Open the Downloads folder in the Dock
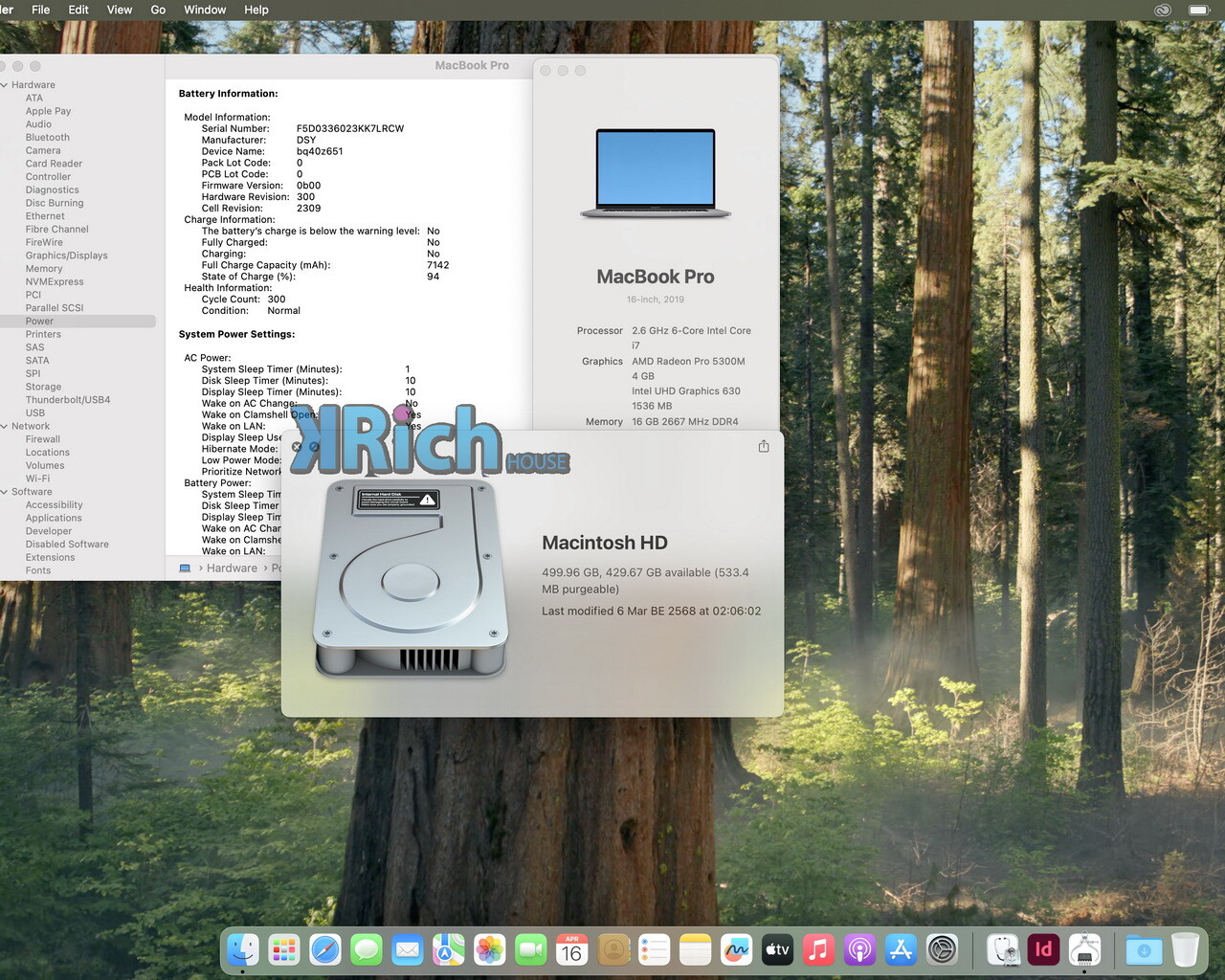 pos(1144,949)
